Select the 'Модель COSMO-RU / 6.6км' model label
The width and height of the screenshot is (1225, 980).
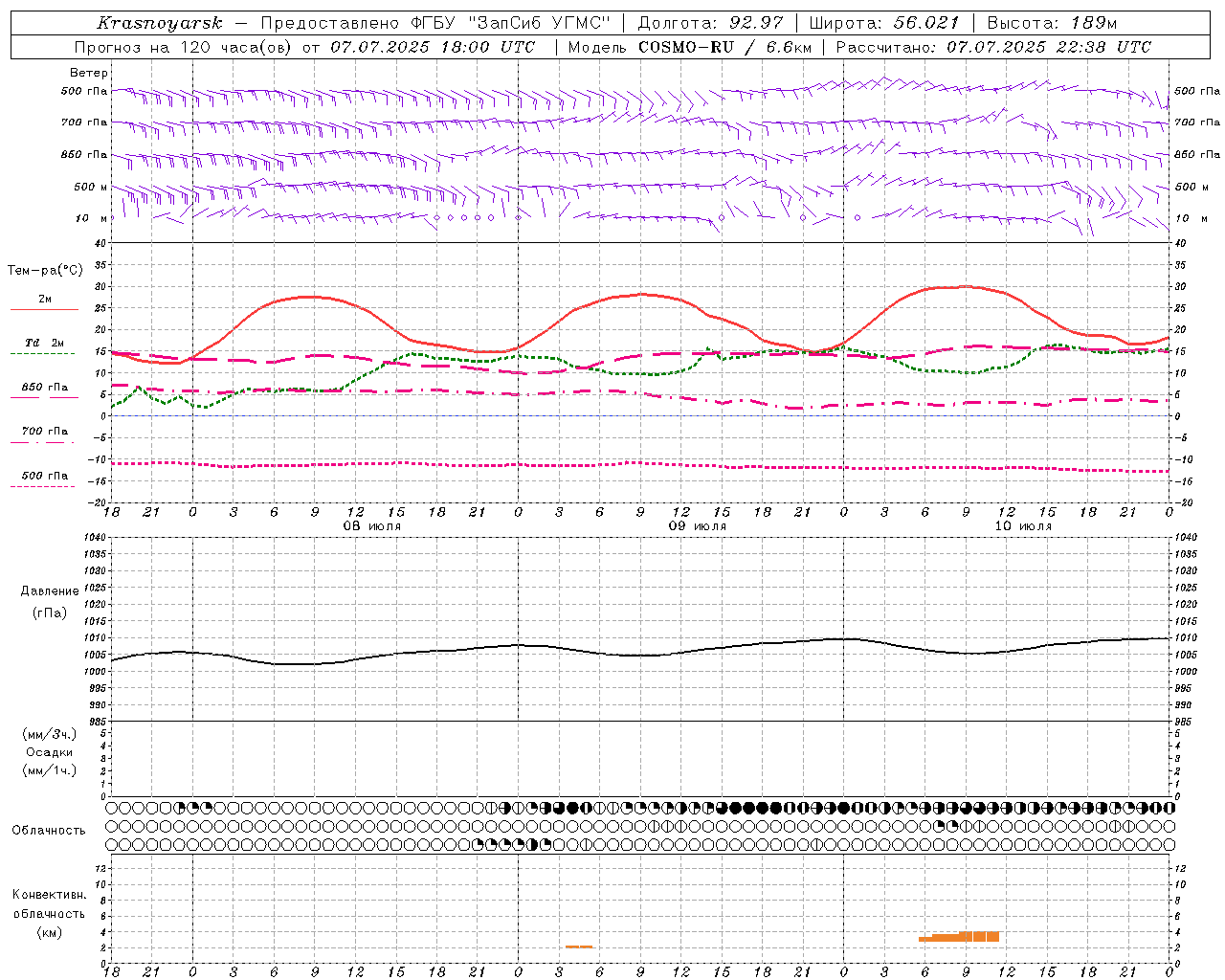[689, 47]
